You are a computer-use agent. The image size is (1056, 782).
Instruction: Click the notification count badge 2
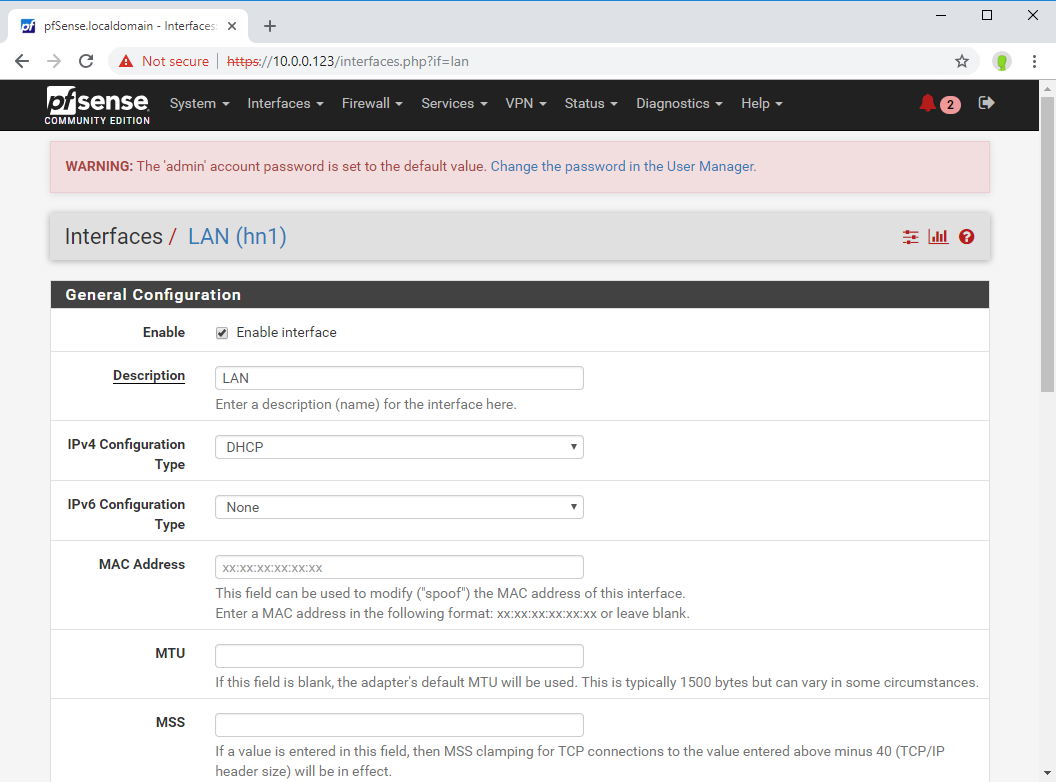coord(950,104)
